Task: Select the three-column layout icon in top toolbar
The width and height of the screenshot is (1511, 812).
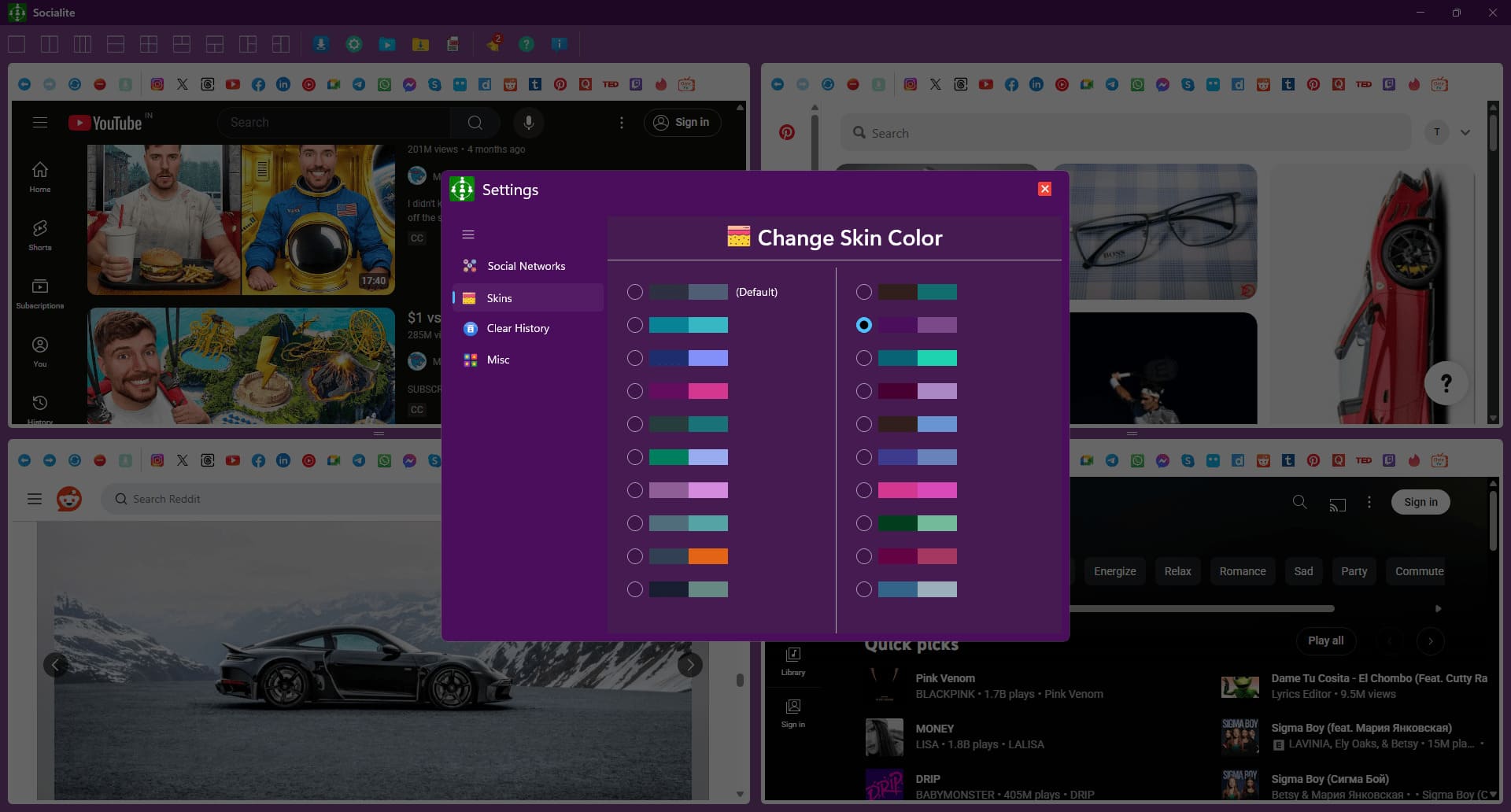Action: click(x=83, y=44)
